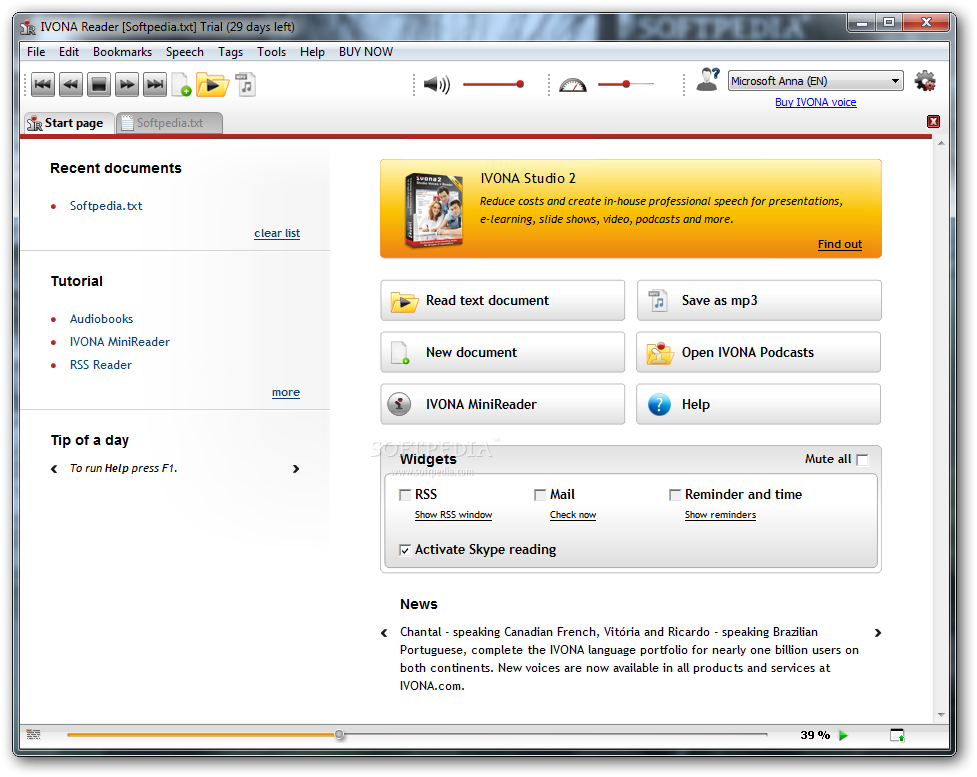Select the Start page tab
The image size is (977, 777).
point(69,123)
